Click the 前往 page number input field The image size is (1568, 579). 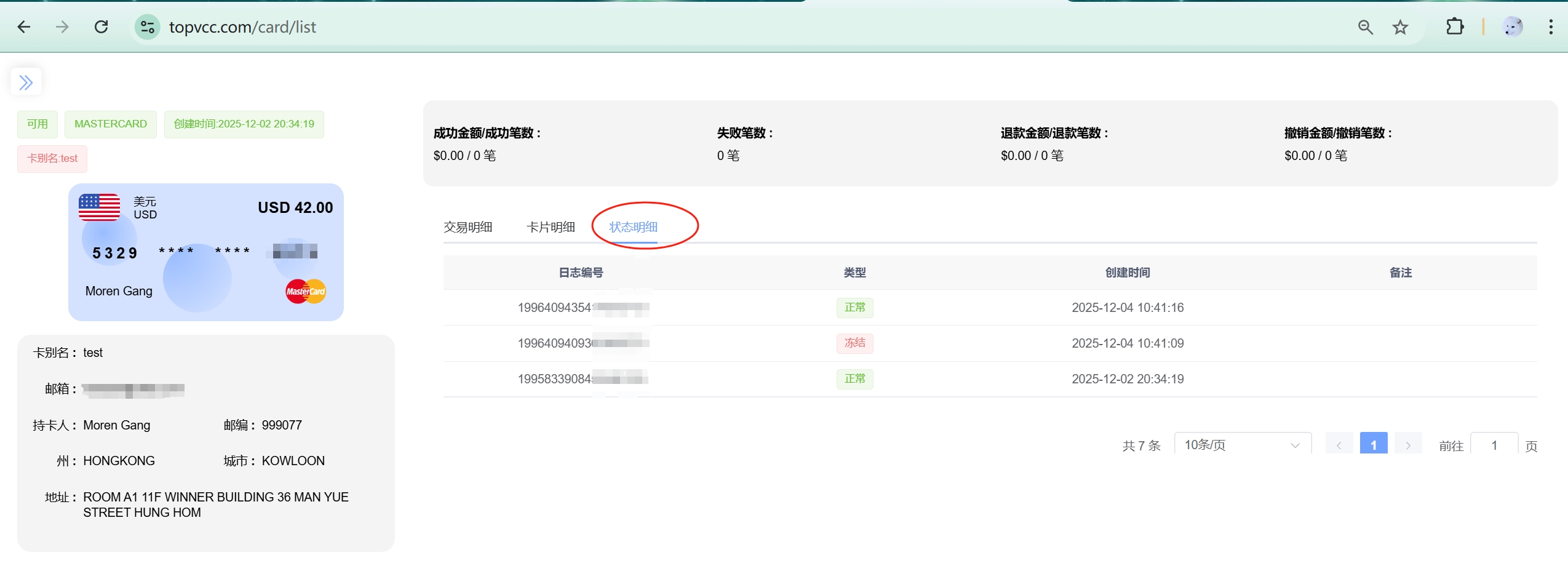click(1494, 445)
